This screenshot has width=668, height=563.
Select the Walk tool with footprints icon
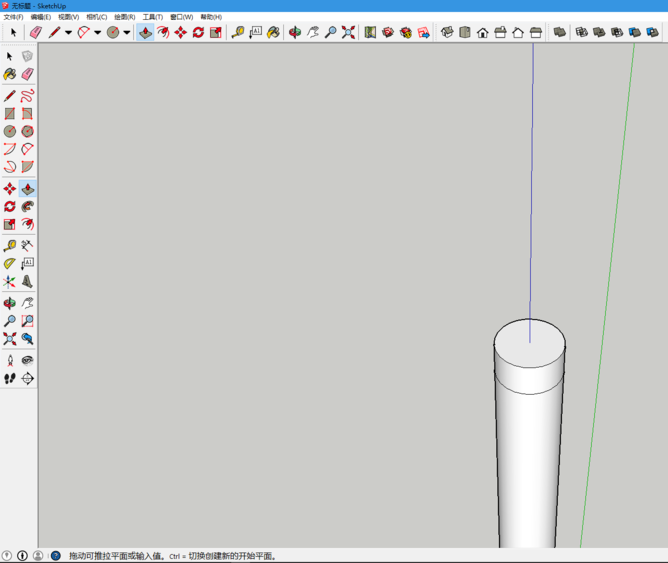point(10,379)
